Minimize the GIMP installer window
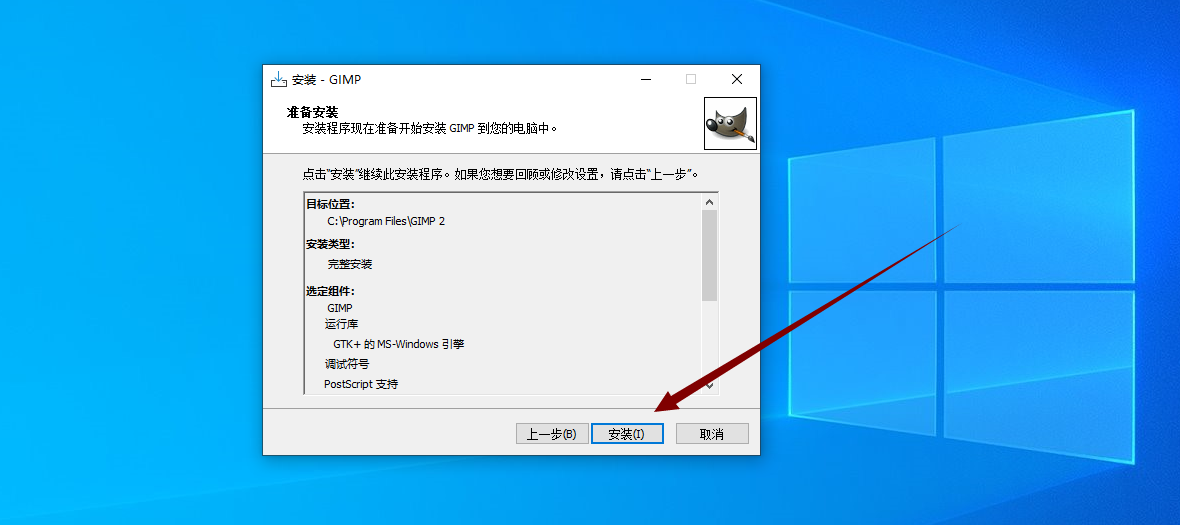1180x525 pixels. [646, 79]
